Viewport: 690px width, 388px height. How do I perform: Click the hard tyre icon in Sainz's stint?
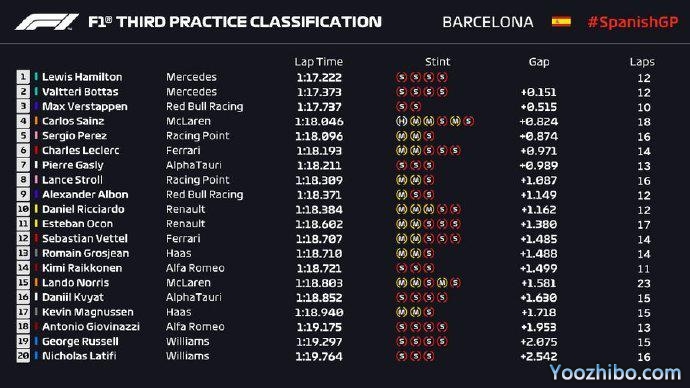pyautogui.click(x=401, y=121)
